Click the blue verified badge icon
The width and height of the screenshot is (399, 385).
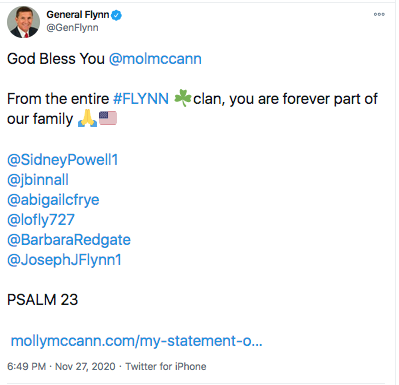116,15
